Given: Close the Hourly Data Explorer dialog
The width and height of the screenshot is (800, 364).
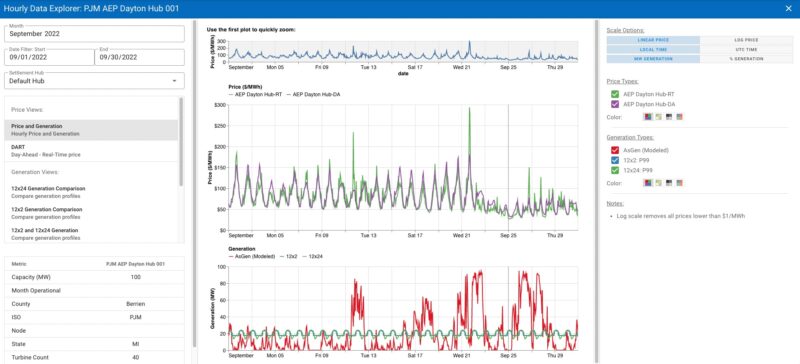Looking at the screenshot, I should [x=788, y=9].
